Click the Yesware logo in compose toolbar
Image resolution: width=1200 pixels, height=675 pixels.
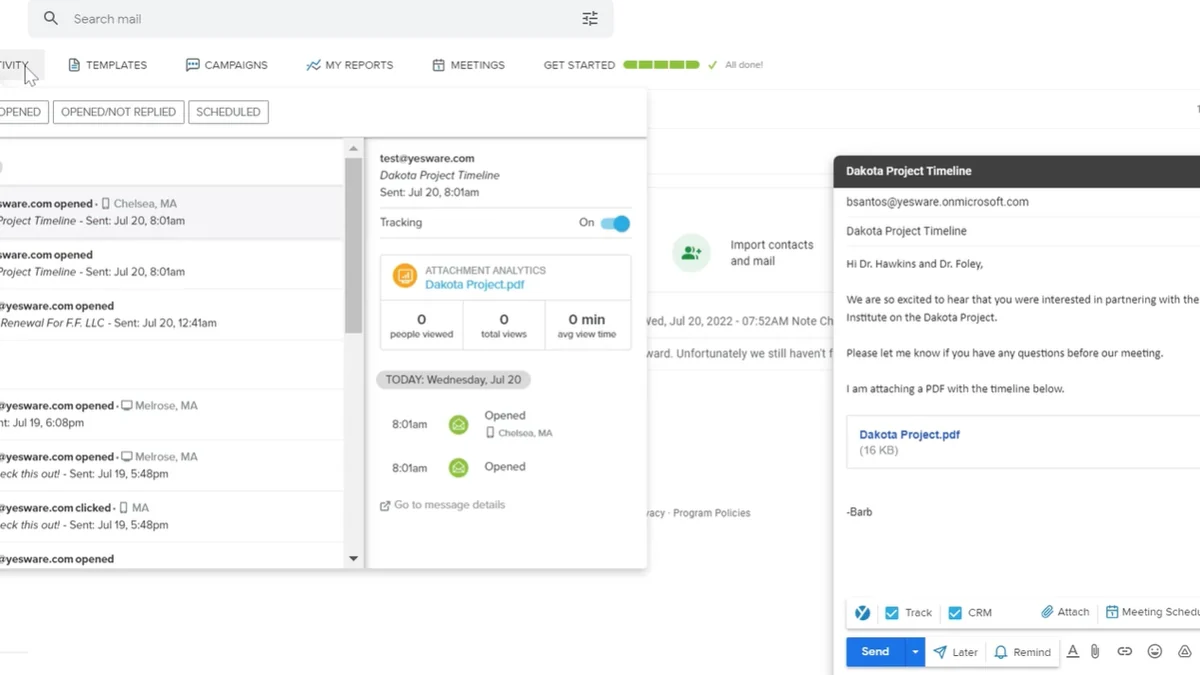[862, 613]
